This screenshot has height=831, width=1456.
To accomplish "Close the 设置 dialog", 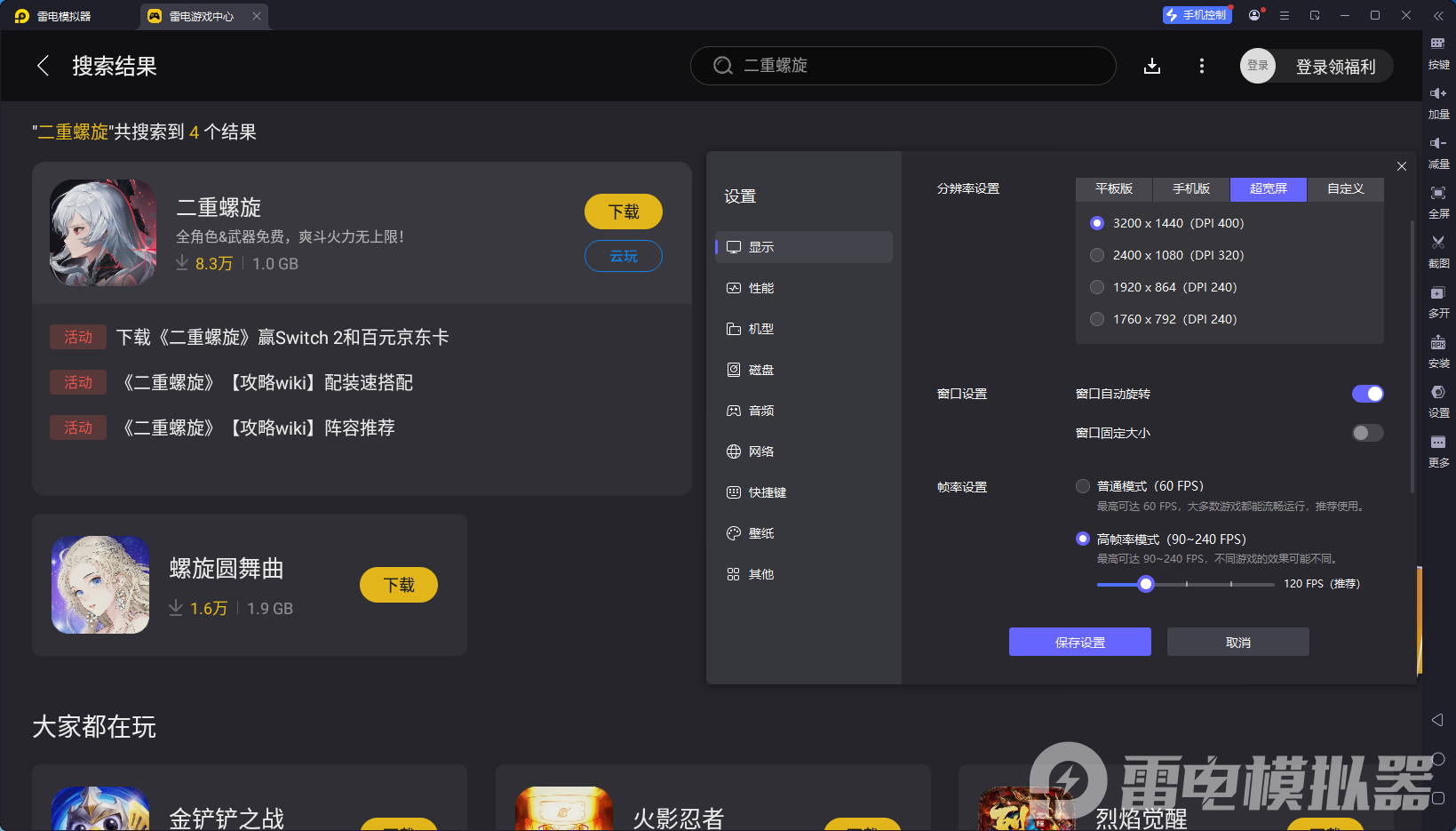I will 1402,166.
